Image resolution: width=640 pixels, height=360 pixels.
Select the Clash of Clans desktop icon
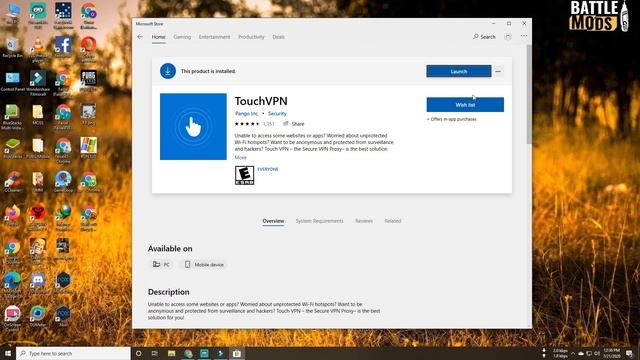click(x=38, y=250)
